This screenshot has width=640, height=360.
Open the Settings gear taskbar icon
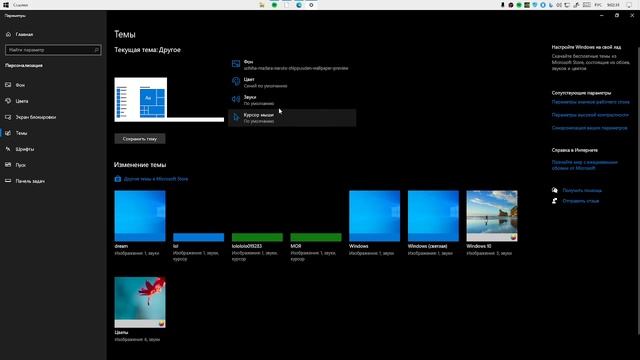point(311,5)
